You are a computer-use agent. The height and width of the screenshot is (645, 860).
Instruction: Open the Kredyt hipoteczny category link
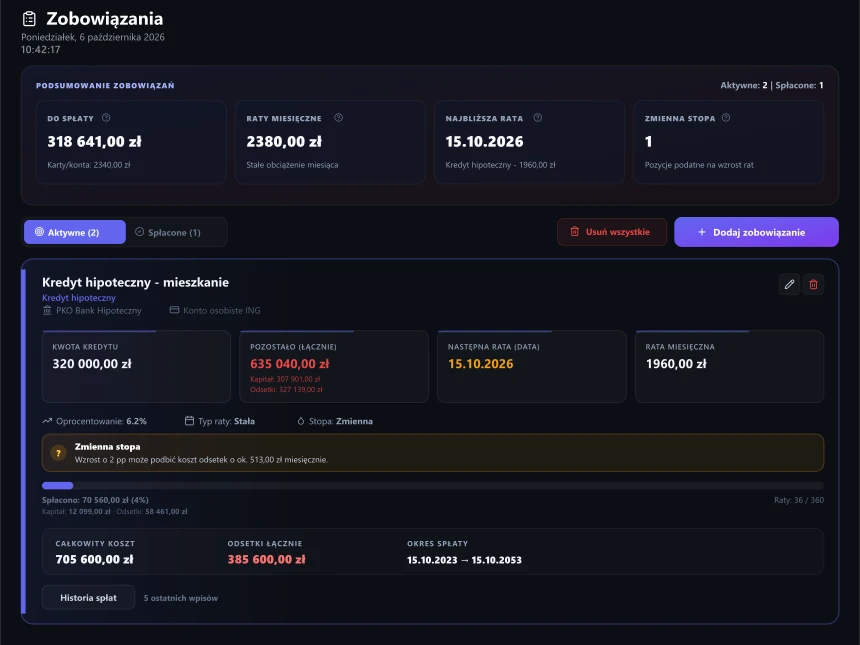click(x=79, y=298)
